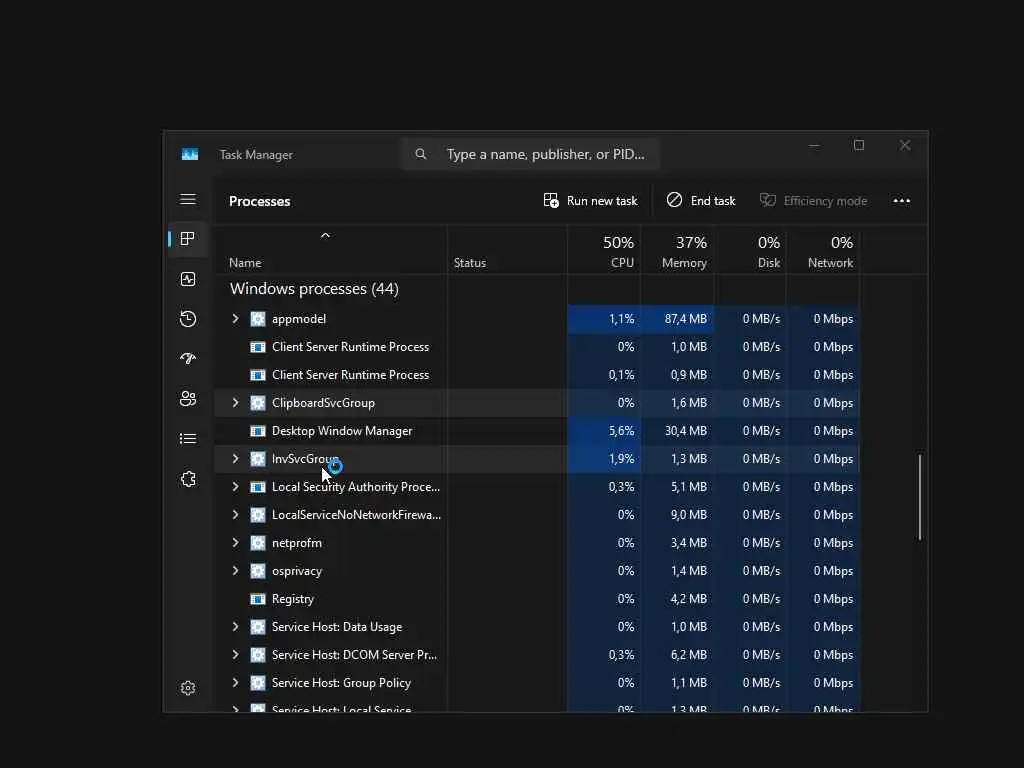The image size is (1024, 768).
Task: Click the Registry process icon
Action: pyautogui.click(x=258, y=599)
